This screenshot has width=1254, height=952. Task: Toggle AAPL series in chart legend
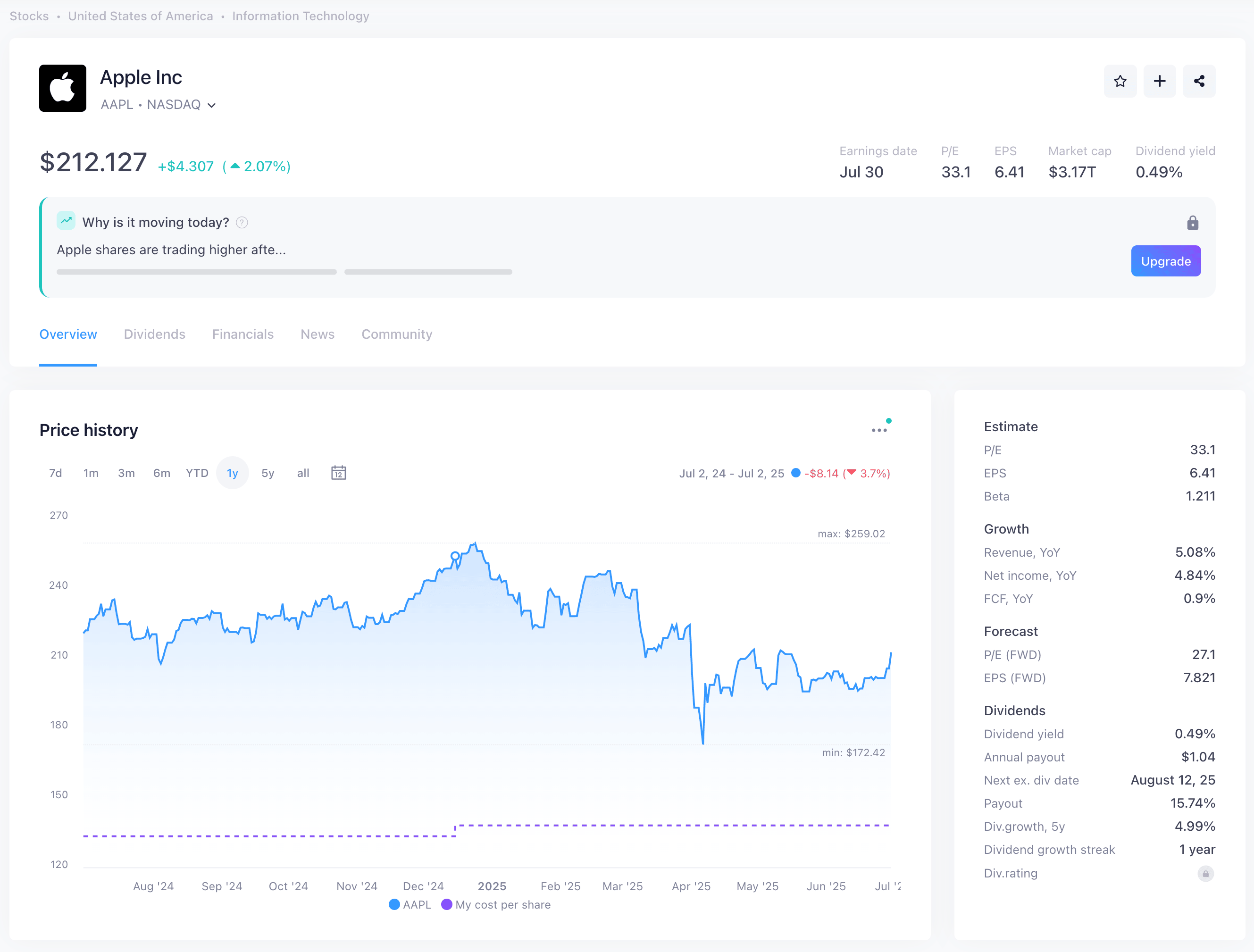point(410,904)
